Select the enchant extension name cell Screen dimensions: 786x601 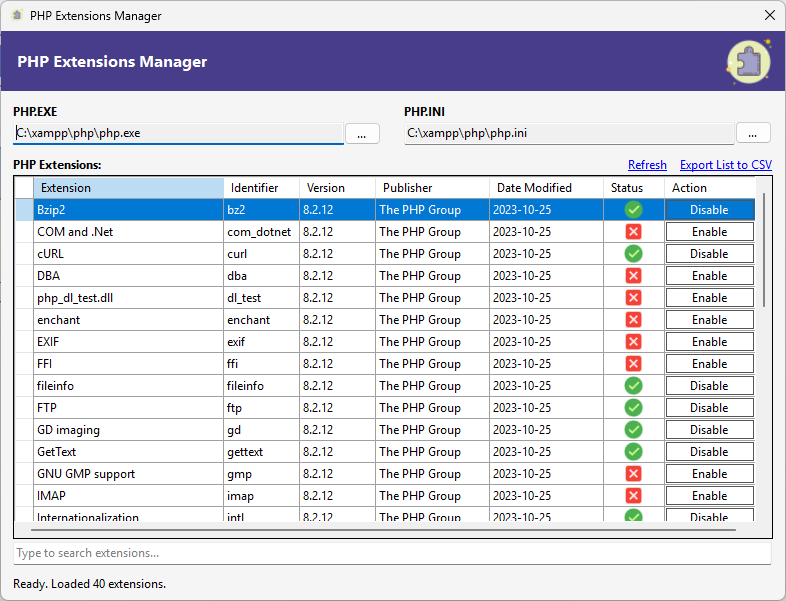coord(128,320)
